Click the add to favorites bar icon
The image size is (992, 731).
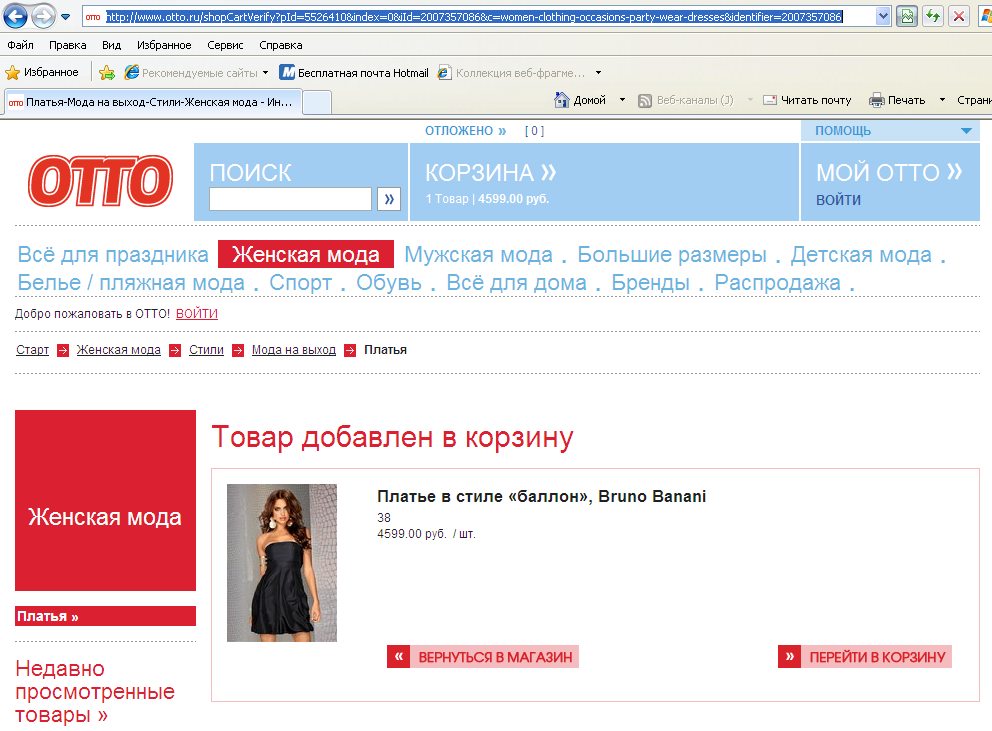tap(107, 73)
